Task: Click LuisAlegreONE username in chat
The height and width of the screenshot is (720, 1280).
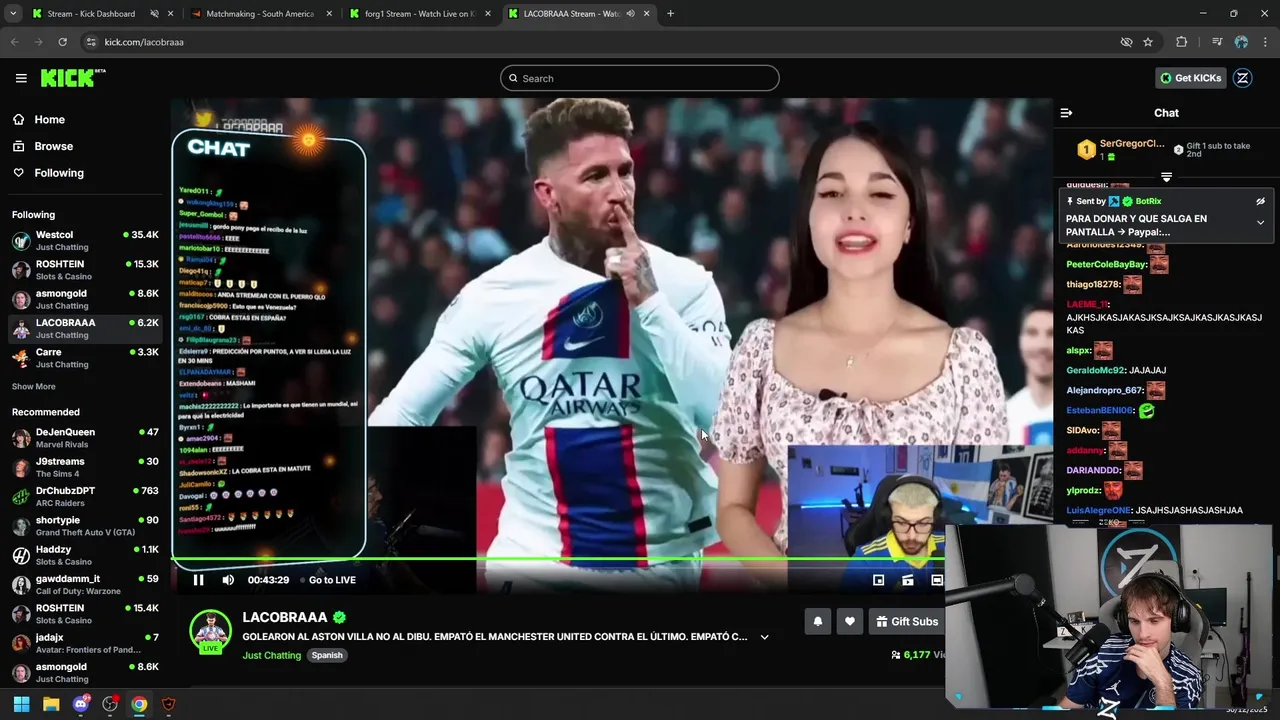Action: point(1099,510)
